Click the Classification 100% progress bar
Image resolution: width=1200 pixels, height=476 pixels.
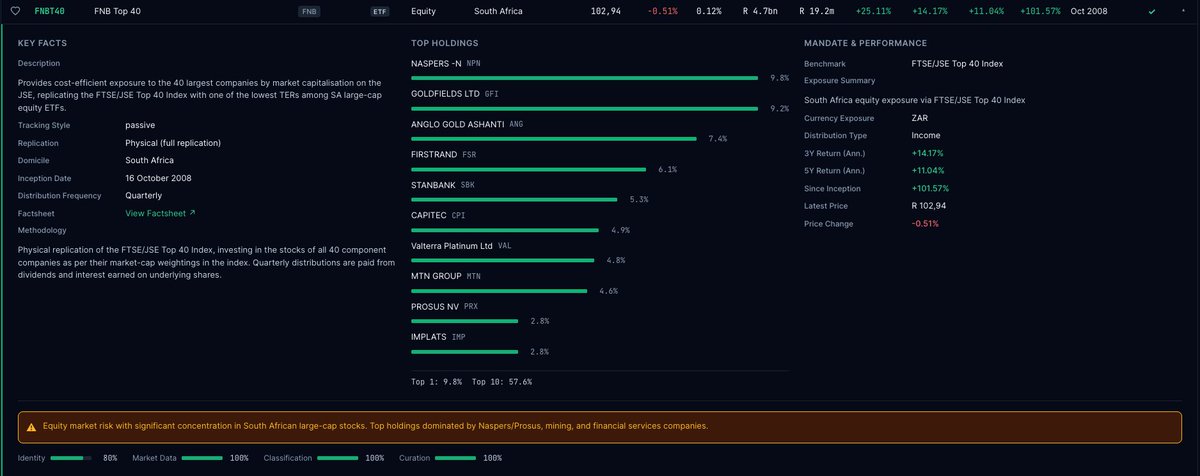(336, 458)
